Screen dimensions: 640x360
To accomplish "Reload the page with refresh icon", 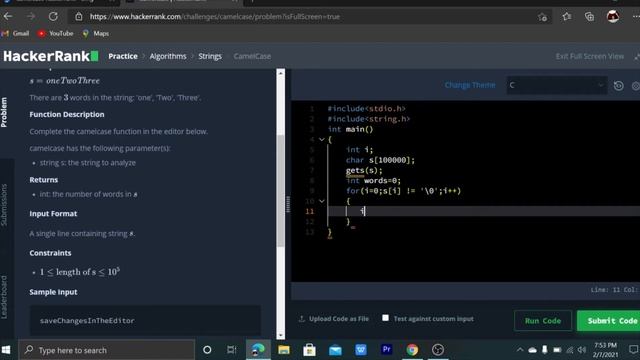I will click(53, 17).
